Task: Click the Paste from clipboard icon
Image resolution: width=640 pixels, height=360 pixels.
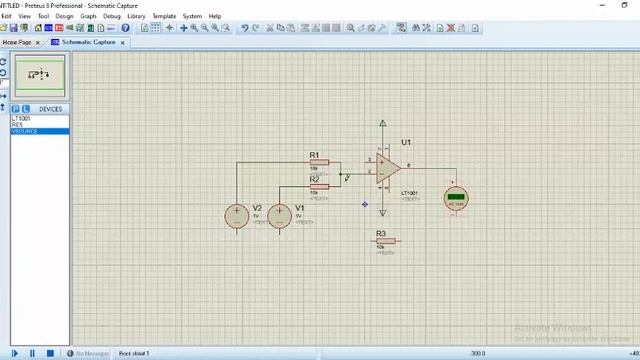Action: [x=291, y=28]
